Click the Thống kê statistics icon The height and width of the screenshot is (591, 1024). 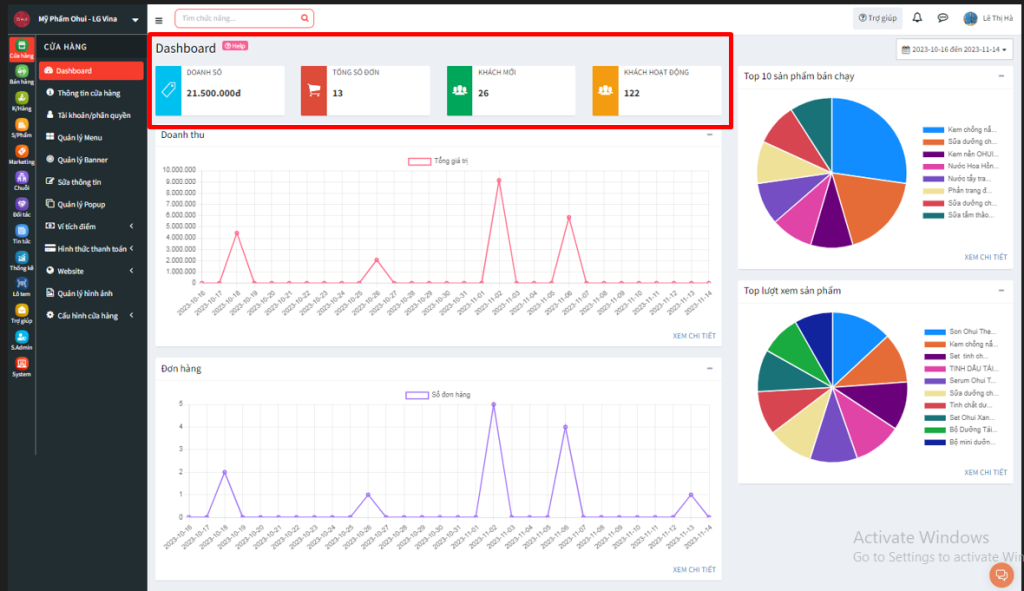[21, 261]
